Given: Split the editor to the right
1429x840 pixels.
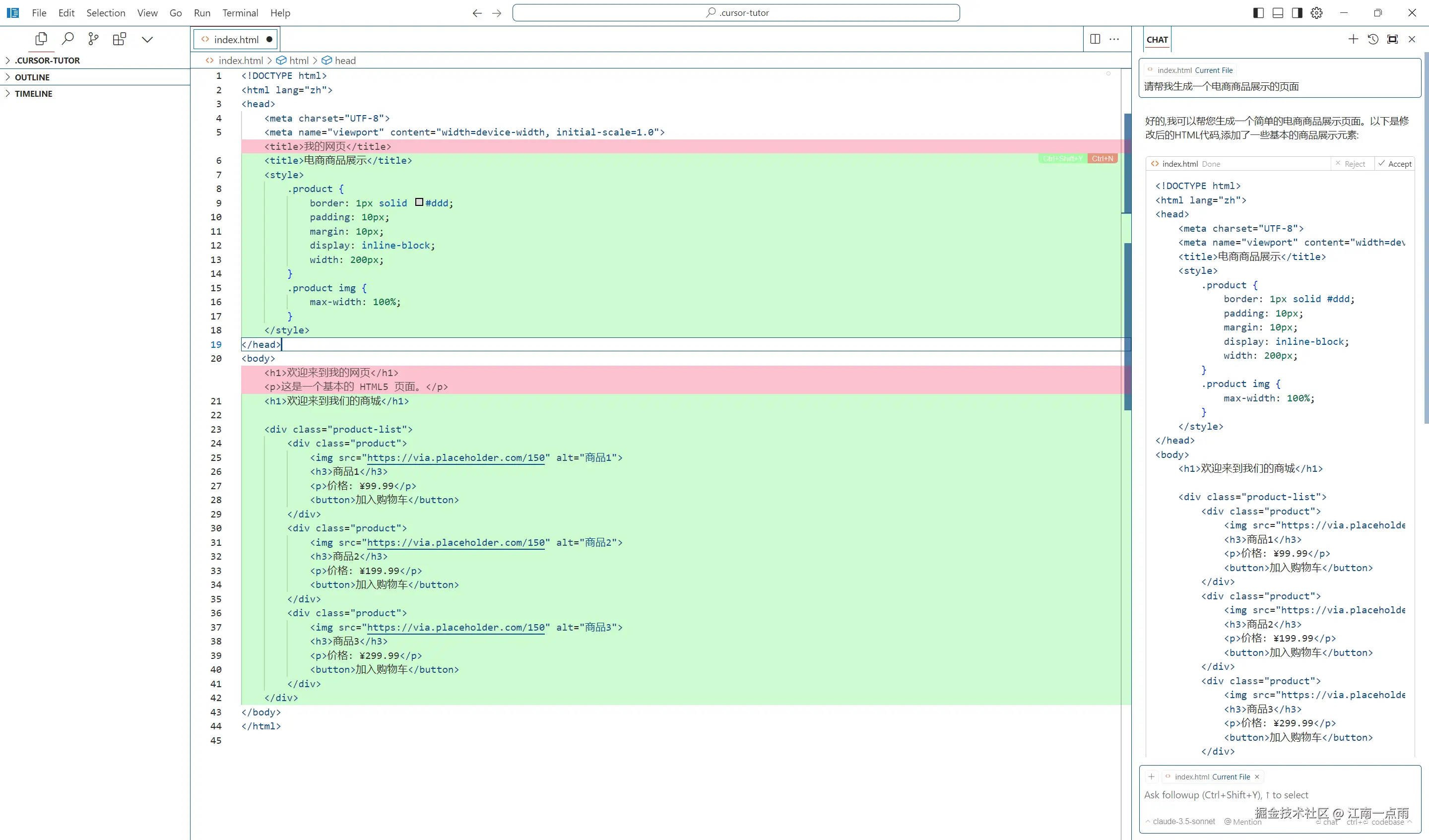Looking at the screenshot, I should pyautogui.click(x=1095, y=39).
